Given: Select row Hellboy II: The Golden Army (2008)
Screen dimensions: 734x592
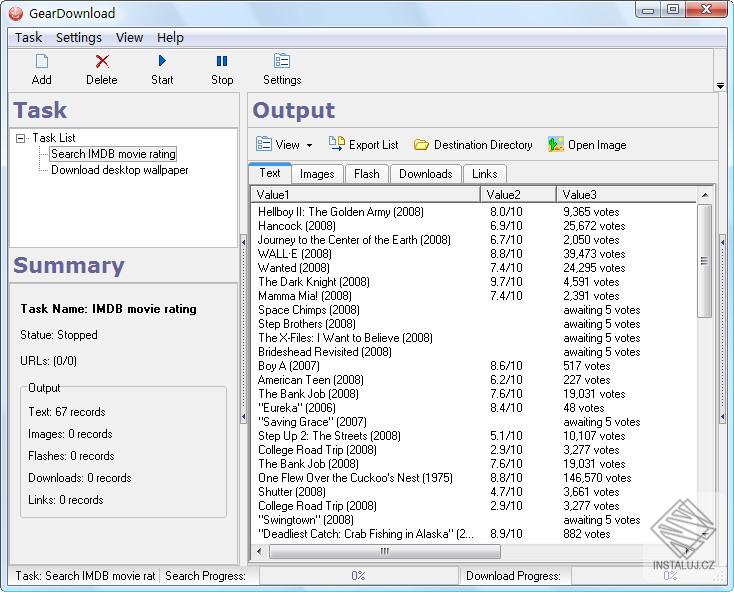Looking at the screenshot, I should (x=473, y=212).
